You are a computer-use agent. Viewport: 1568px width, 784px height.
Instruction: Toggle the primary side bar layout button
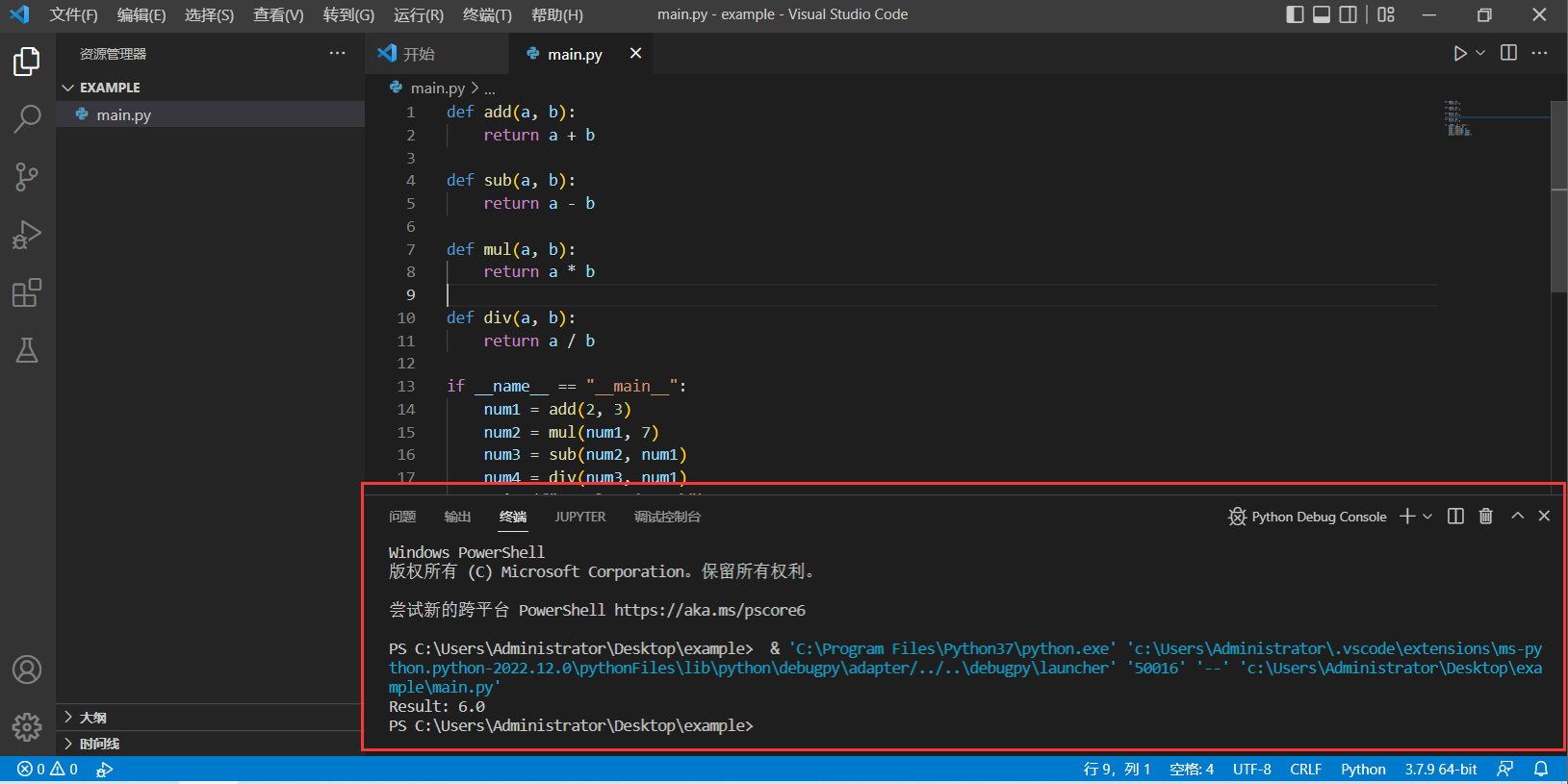pyautogui.click(x=1295, y=14)
